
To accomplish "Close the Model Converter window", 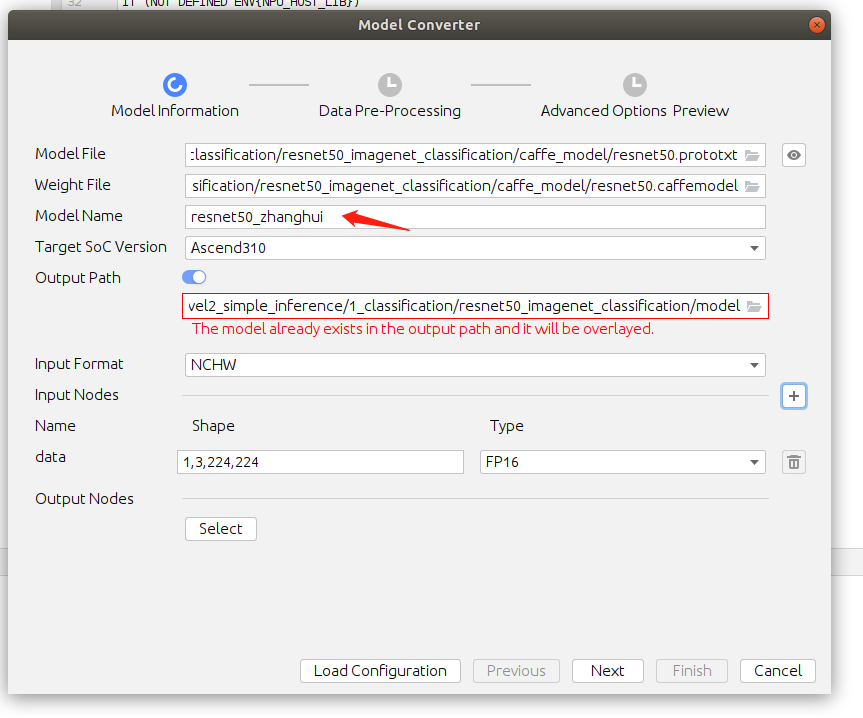I will (x=818, y=25).
